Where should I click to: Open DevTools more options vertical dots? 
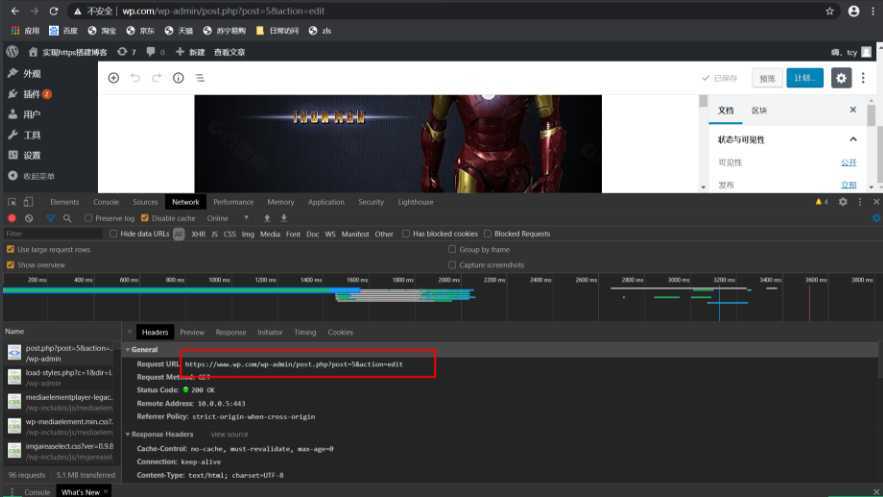(860, 202)
